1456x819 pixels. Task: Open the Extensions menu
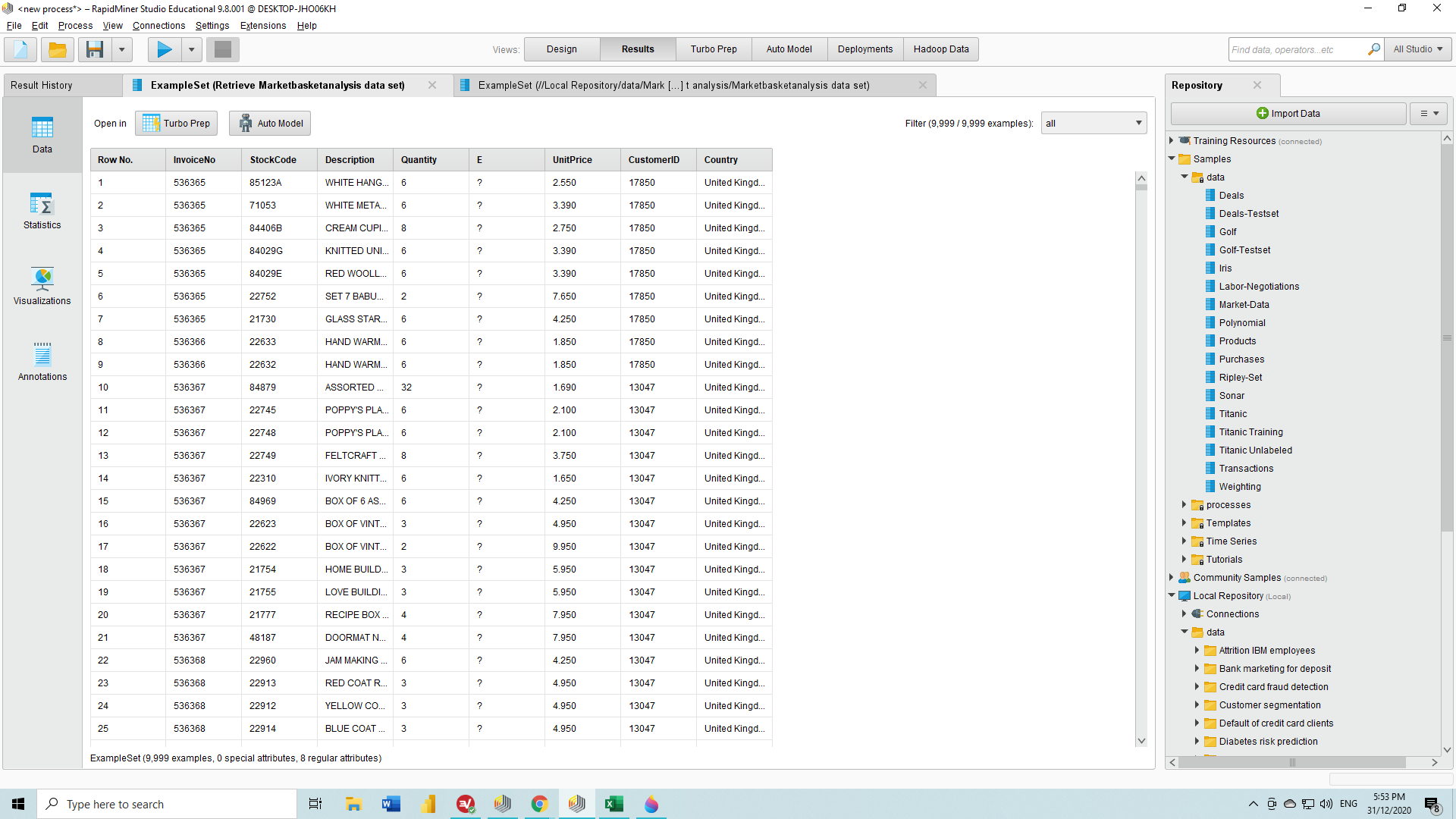pos(262,26)
